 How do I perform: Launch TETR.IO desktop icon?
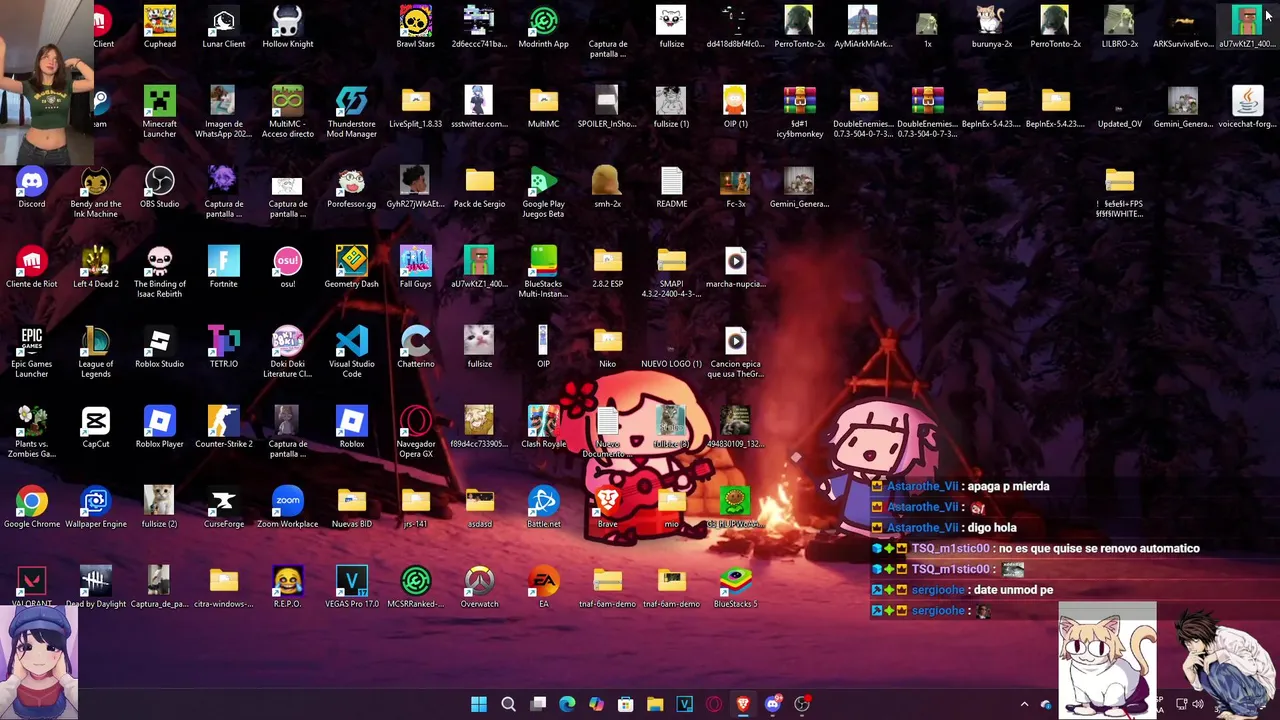click(224, 347)
